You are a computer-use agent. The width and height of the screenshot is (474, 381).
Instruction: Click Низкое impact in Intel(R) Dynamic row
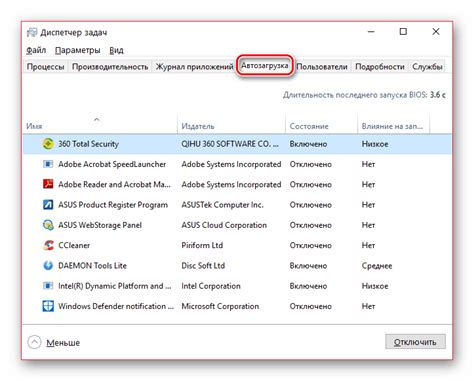coord(375,286)
